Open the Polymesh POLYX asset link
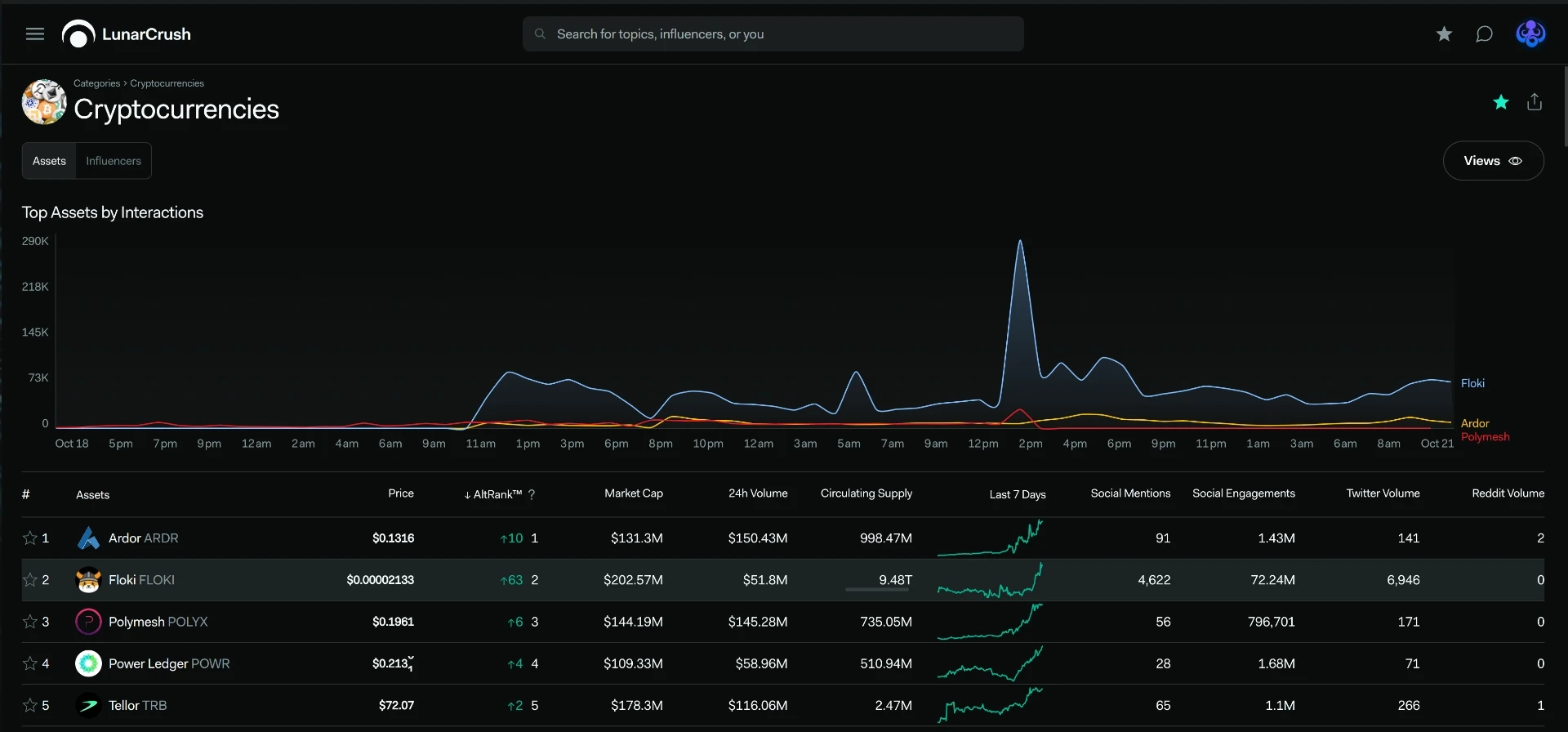This screenshot has height=732, width=1568. (x=158, y=622)
